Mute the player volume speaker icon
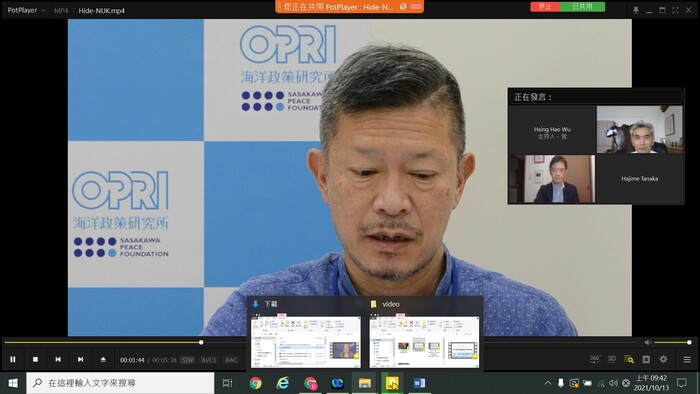The height and width of the screenshot is (394, 700). [648, 342]
